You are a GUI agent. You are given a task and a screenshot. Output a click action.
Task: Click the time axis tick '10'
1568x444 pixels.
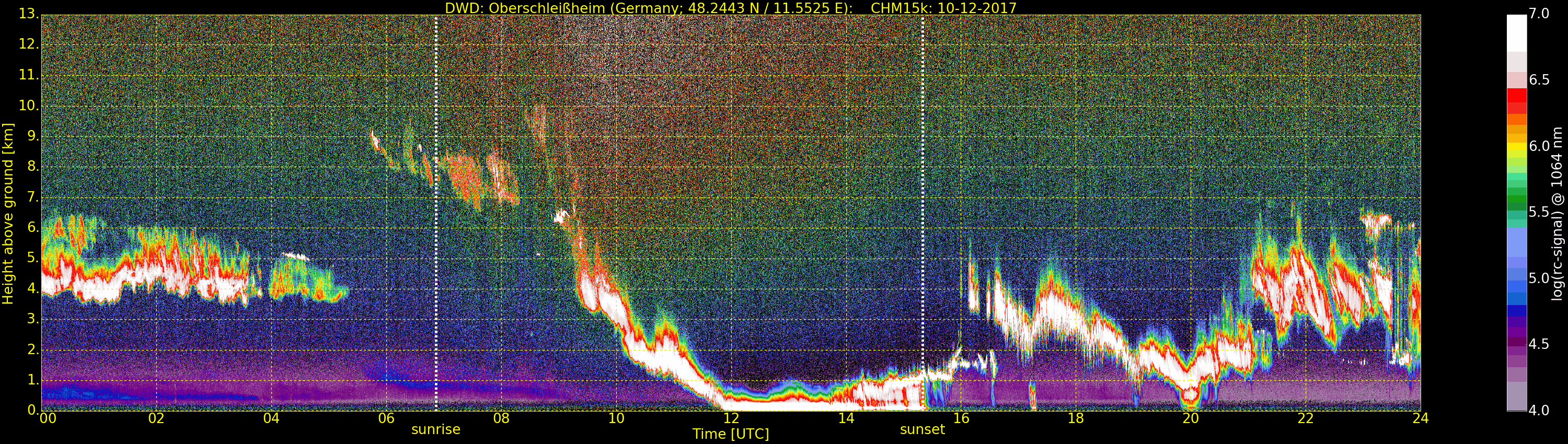click(616, 418)
